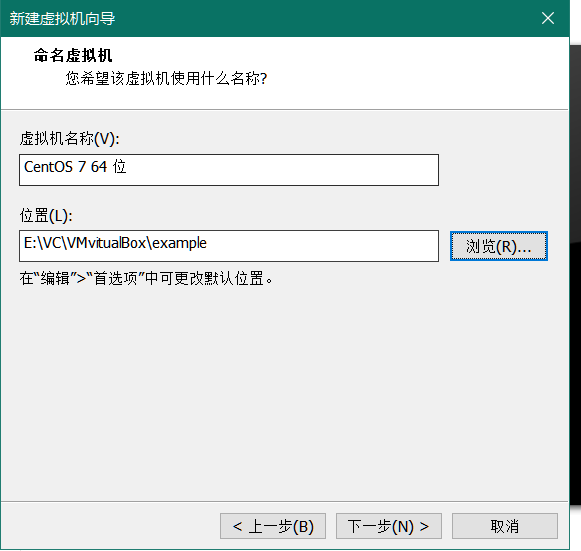Click the 新建虚拟机向导 title bar text
Screen dimensions: 581x551
[x=62, y=19]
